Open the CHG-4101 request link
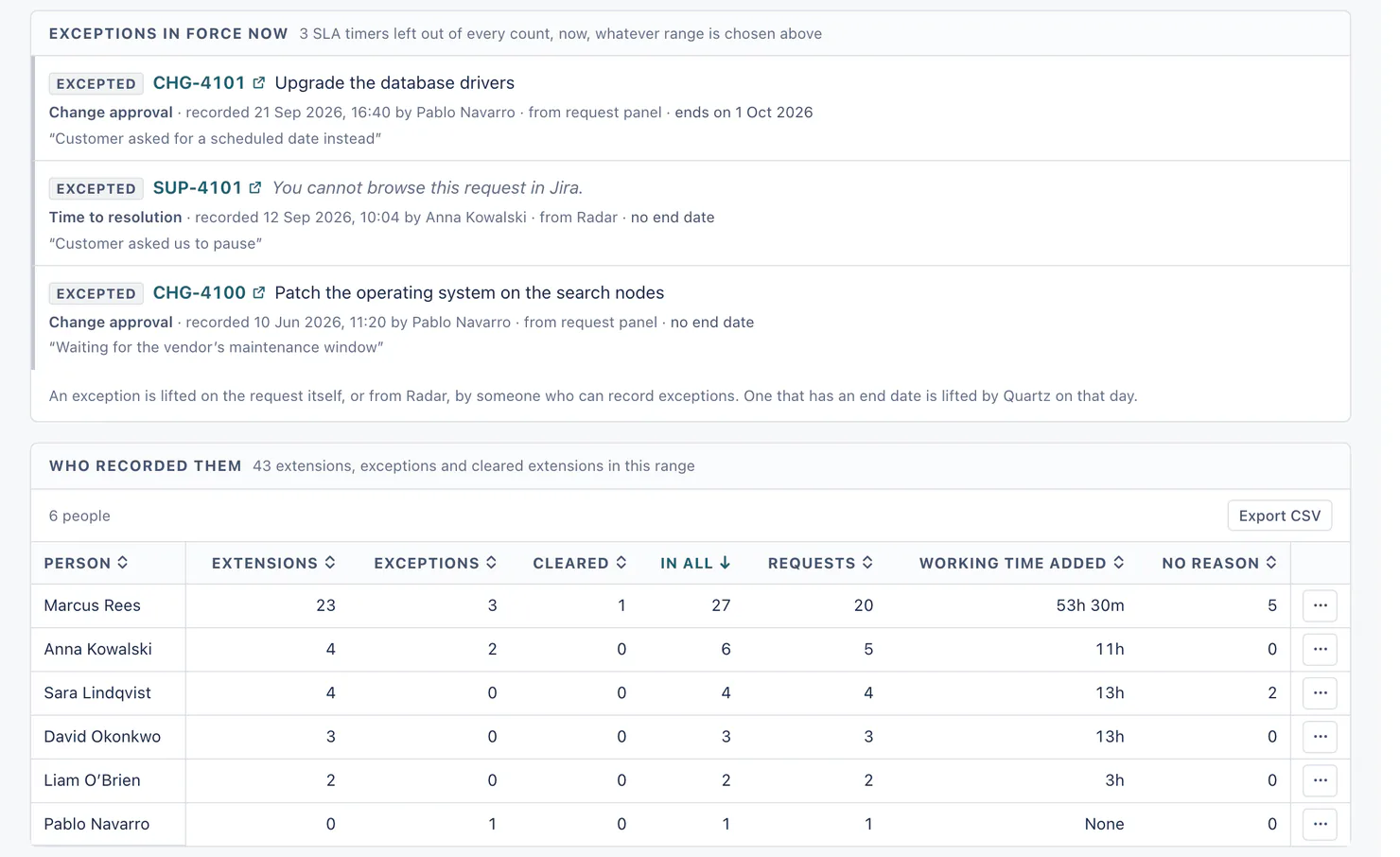Image resolution: width=1400 pixels, height=857 pixels. point(200,83)
